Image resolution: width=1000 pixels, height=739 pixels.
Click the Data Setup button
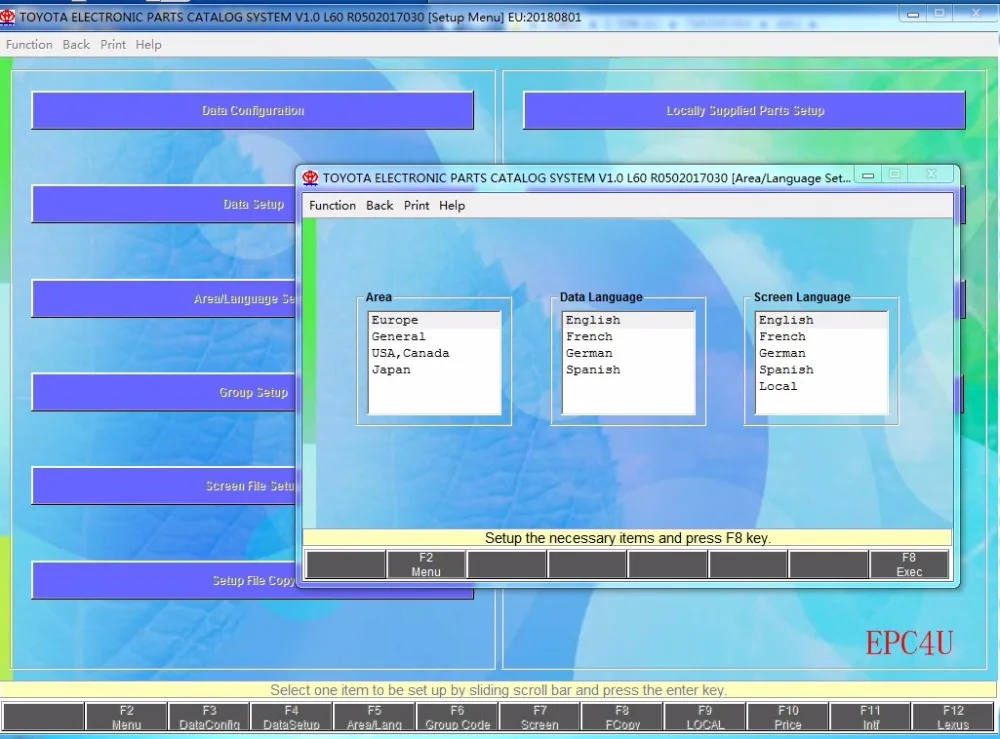tap(164, 204)
